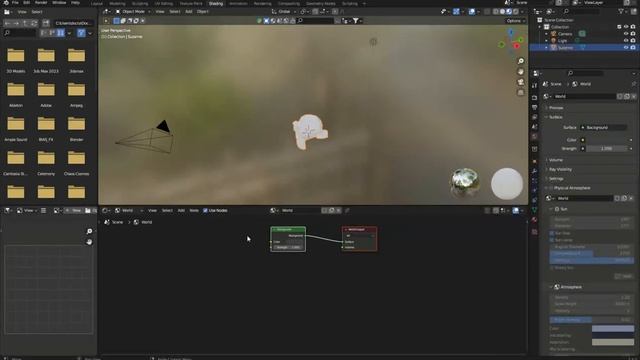Open the Modifier wrench properties tab
The width and height of the screenshot is (640, 360).
(534, 171)
